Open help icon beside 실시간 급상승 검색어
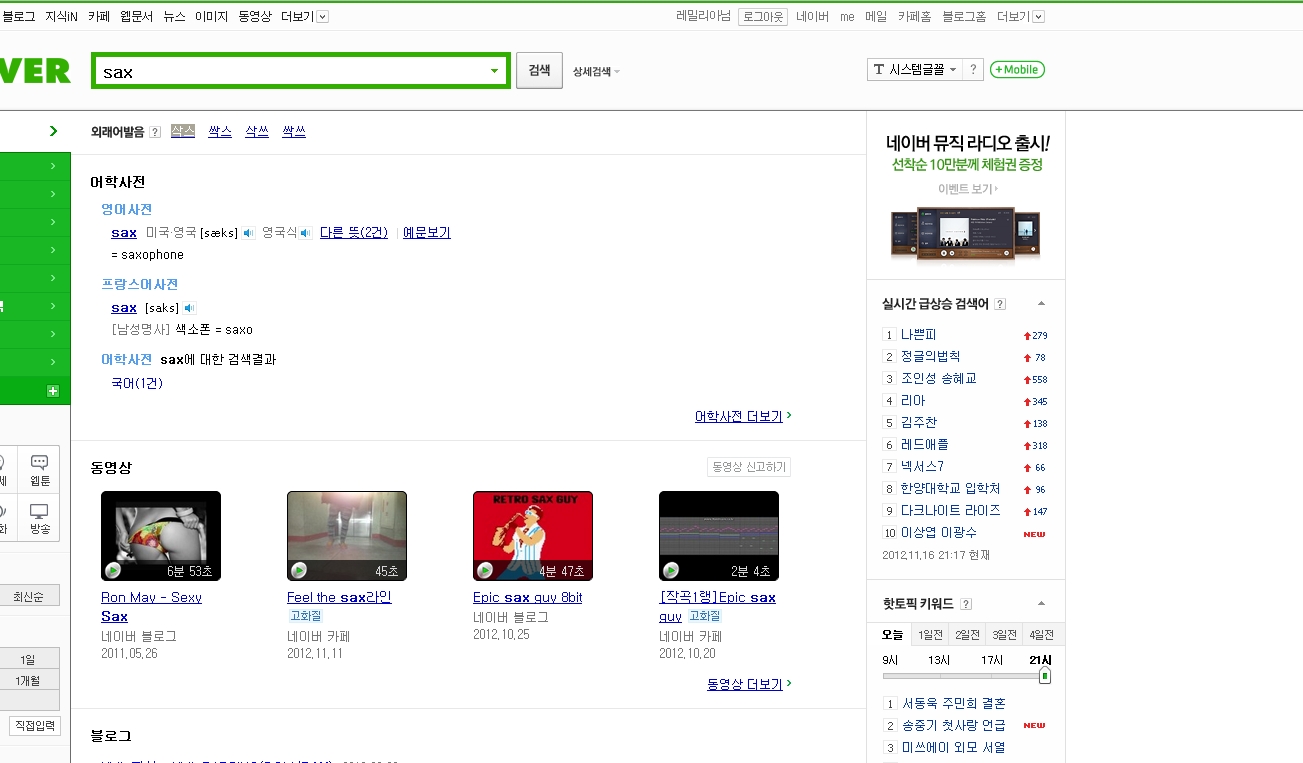1303x763 pixels. (x=1000, y=304)
